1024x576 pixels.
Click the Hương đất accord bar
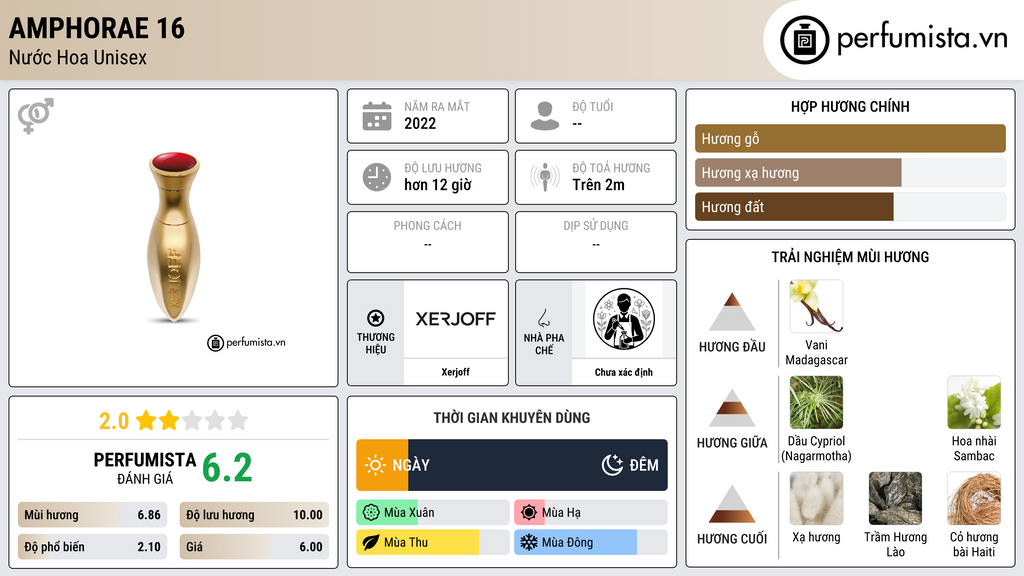(850, 206)
